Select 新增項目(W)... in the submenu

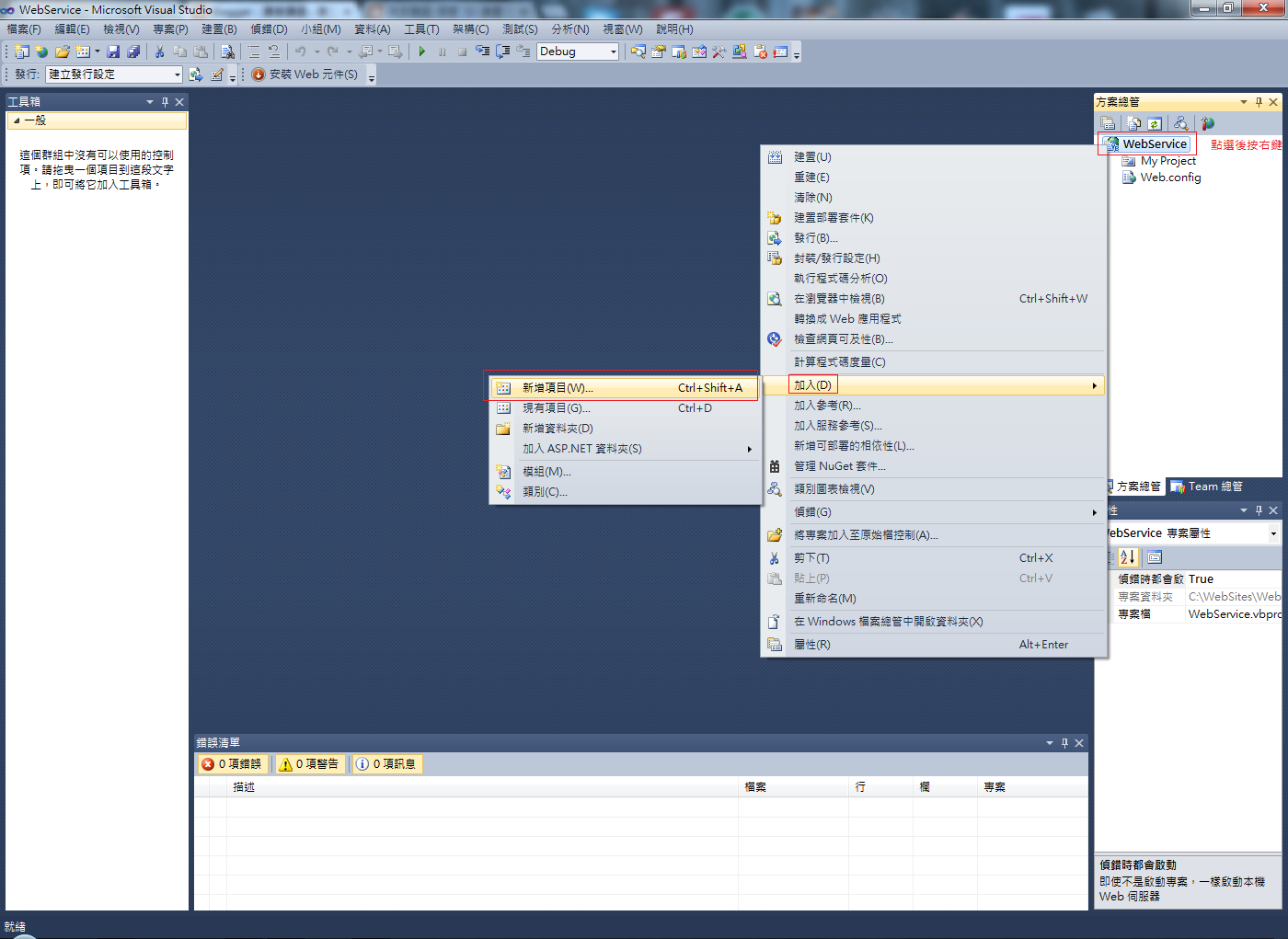pos(624,388)
